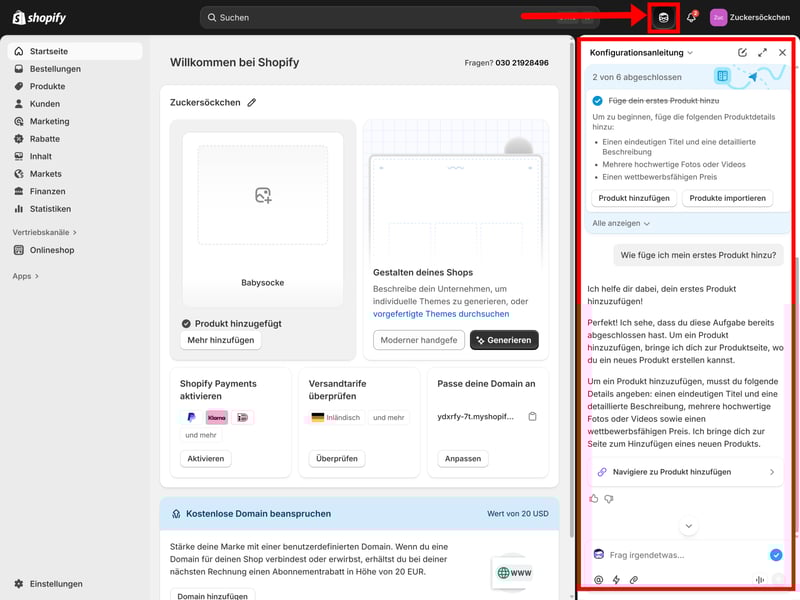This screenshot has width=800, height=600.
Task: Open Bestellungen in the sidebar
Action: click(55, 69)
